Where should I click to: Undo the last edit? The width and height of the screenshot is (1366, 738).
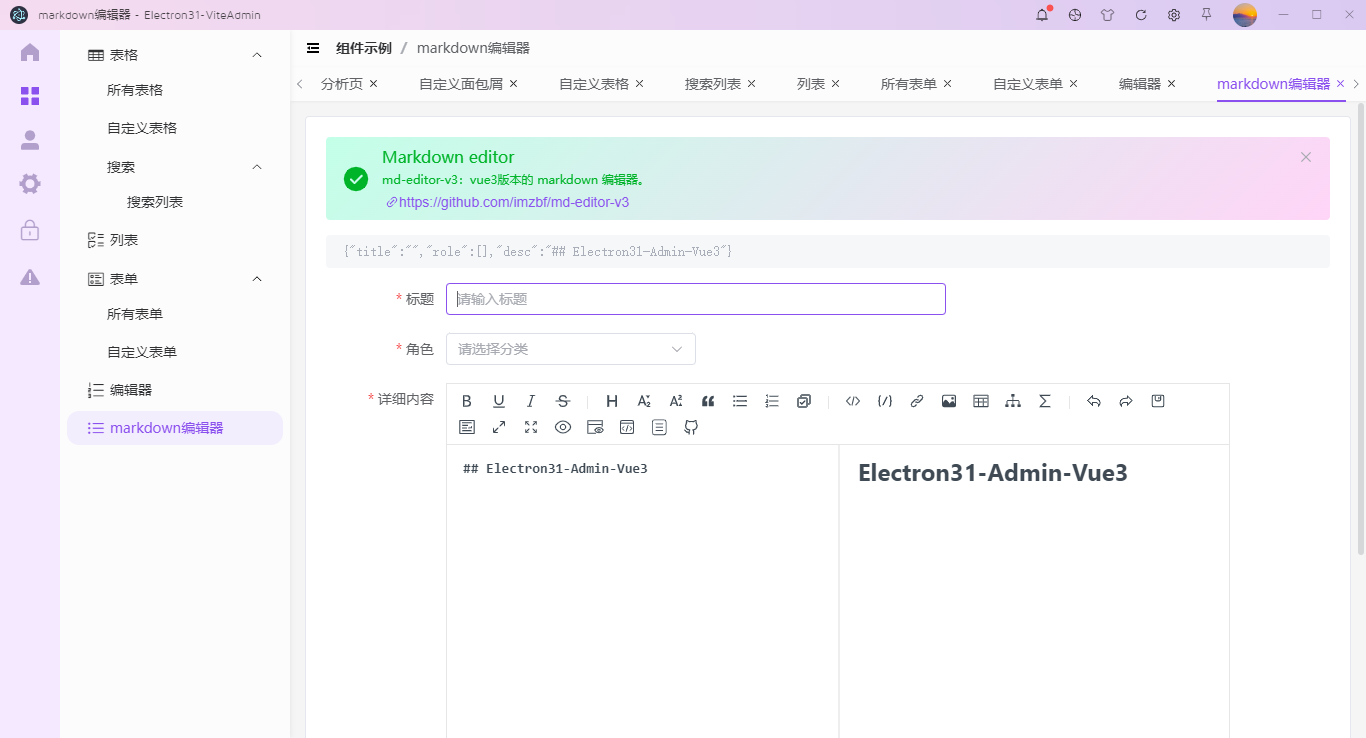[1093, 401]
